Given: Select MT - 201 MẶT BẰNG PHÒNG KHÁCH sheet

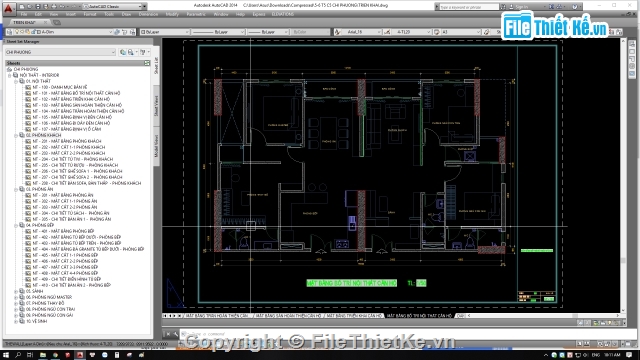Looking at the screenshot, I should coord(67,141).
